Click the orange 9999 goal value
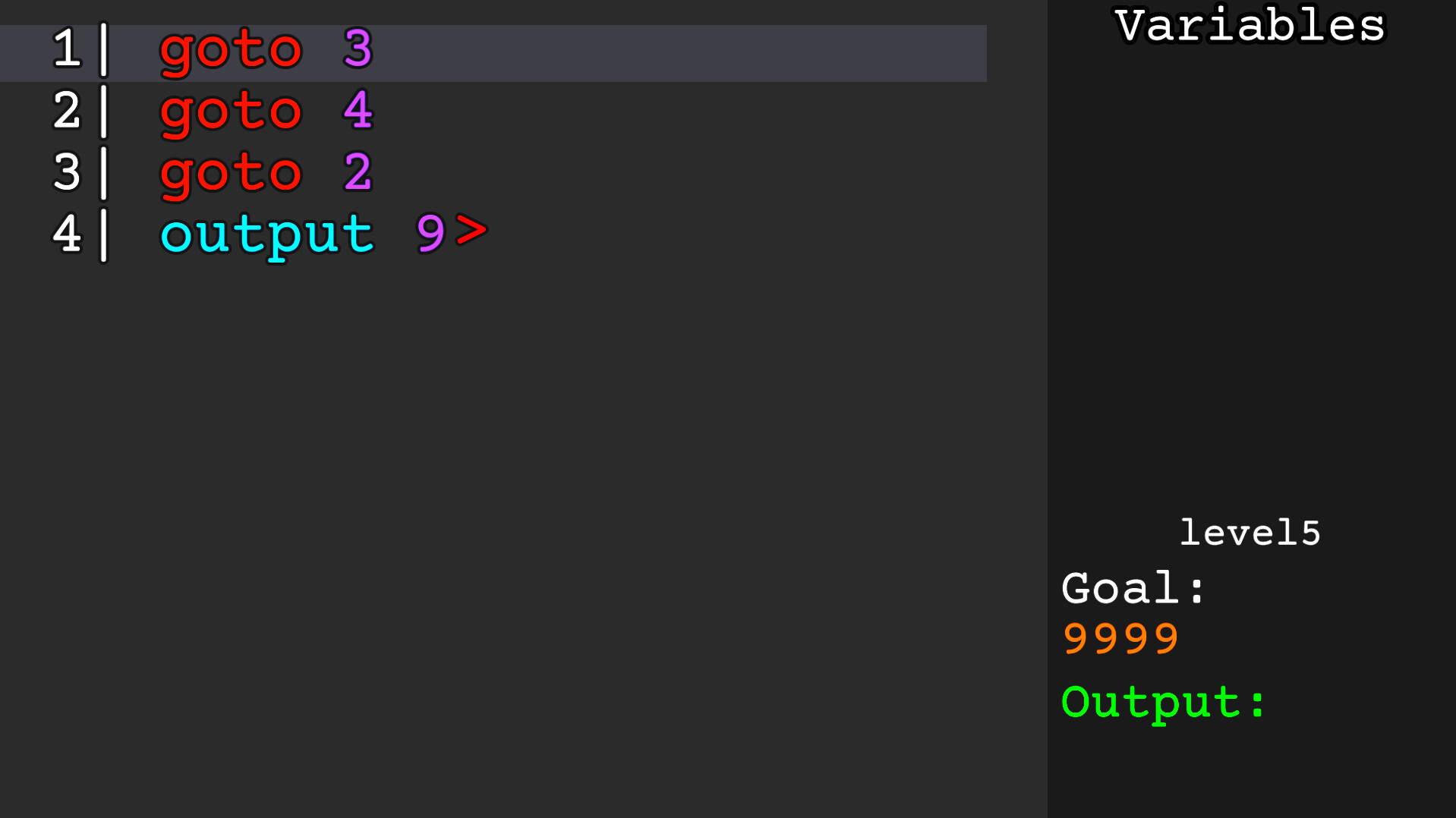 click(1120, 638)
